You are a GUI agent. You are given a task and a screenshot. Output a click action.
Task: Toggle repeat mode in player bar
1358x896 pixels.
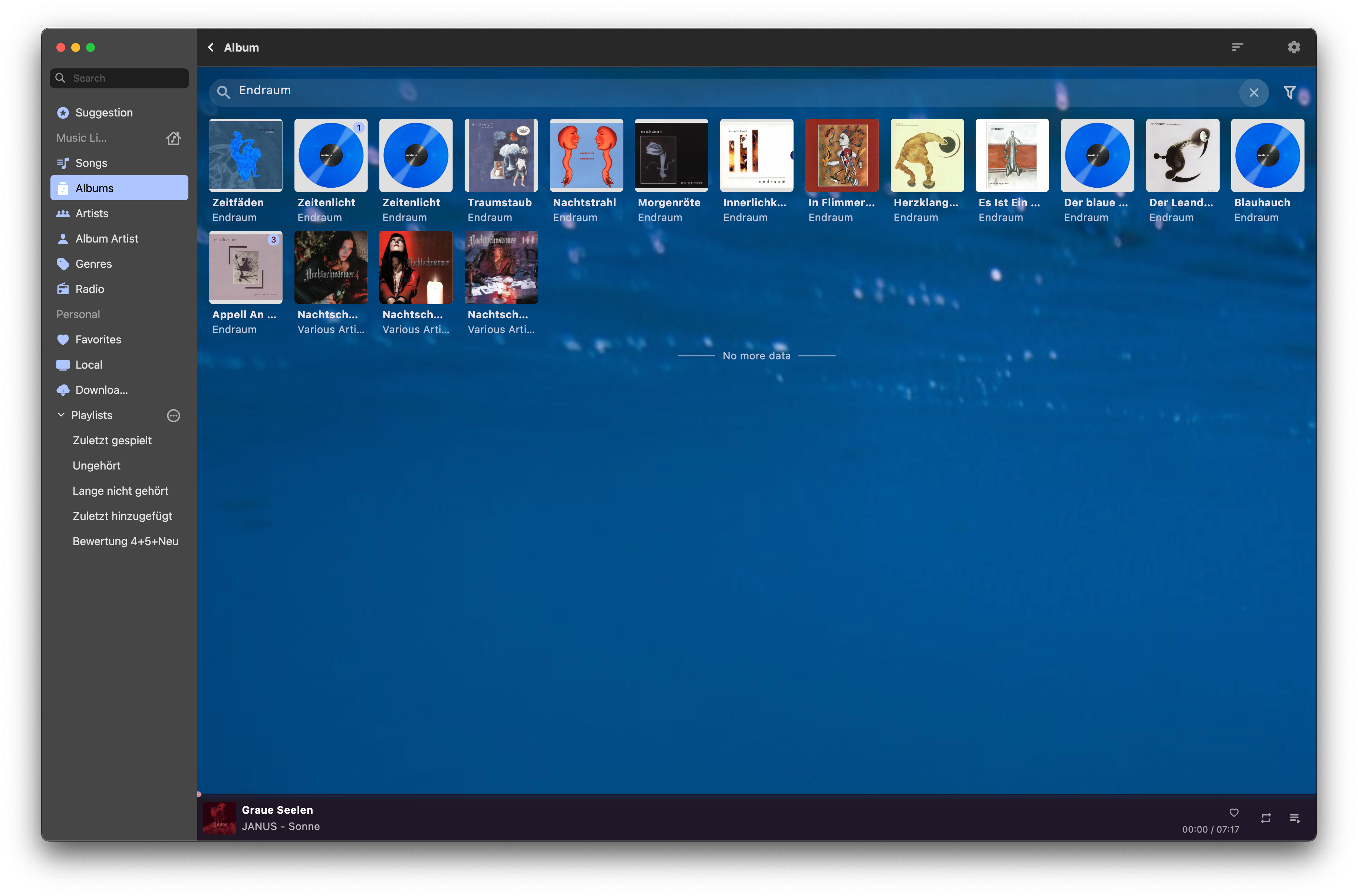[1266, 818]
